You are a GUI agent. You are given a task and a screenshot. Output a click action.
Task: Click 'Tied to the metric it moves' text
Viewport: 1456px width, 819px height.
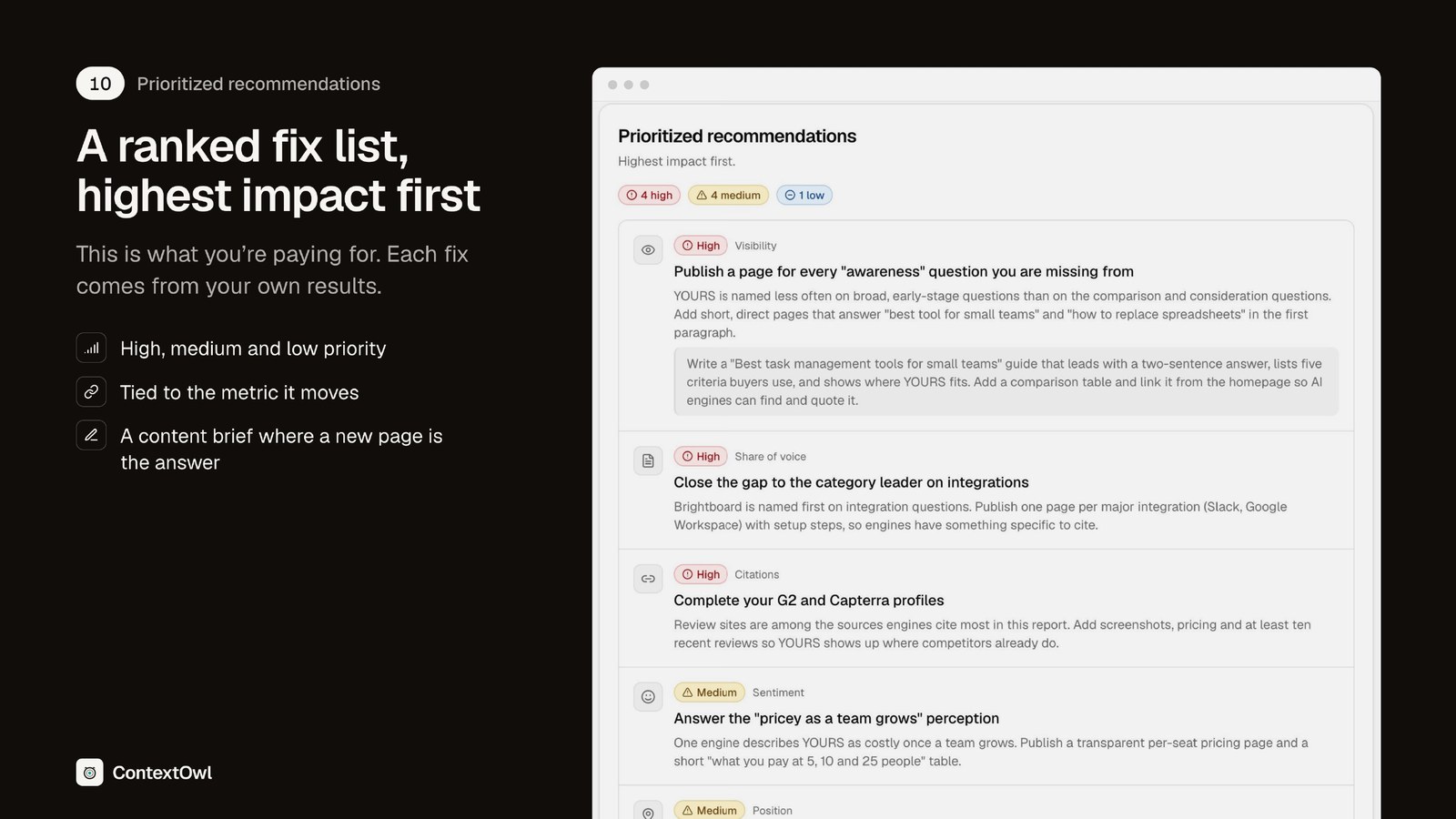tap(239, 393)
